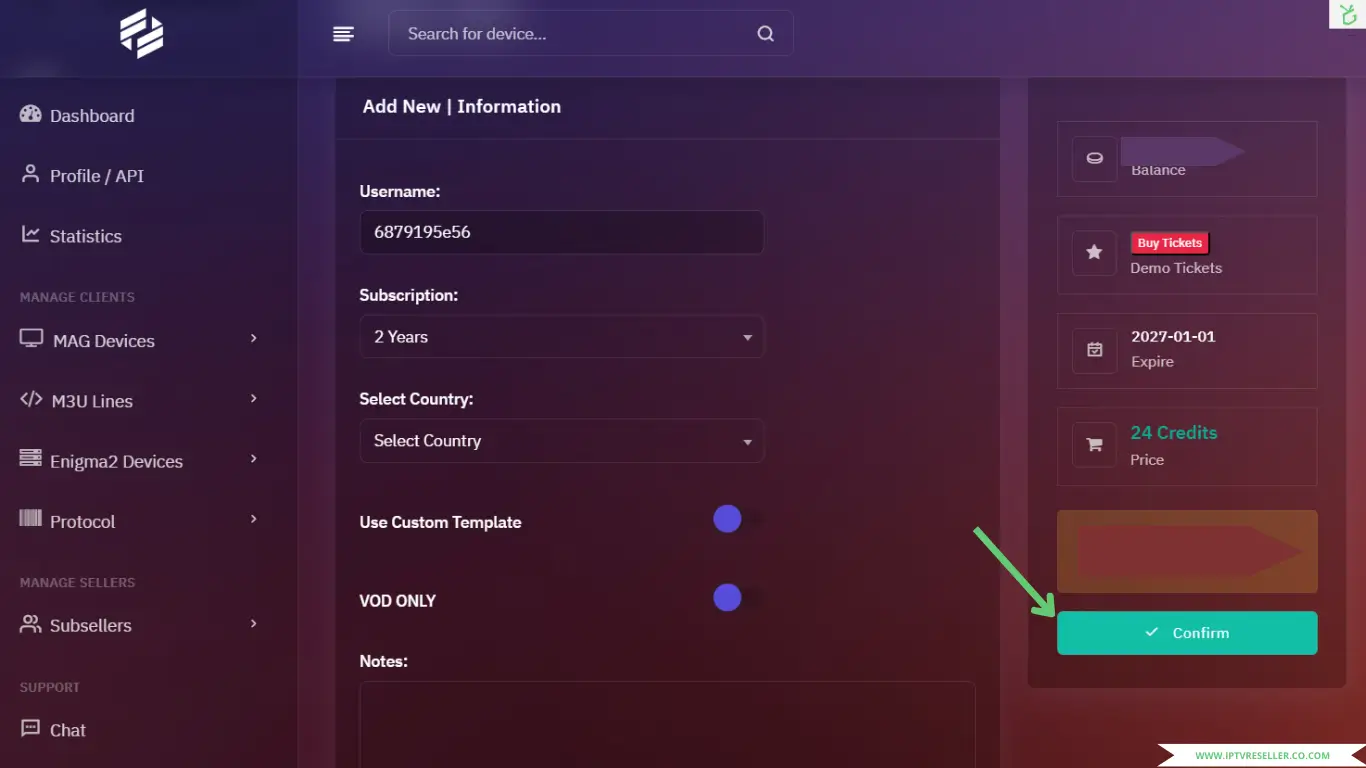The width and height of the screenshot is (1366, 768).
Task: Click the price shopping cart icon
Action: pyautogui.click(x=1094, y=445)
